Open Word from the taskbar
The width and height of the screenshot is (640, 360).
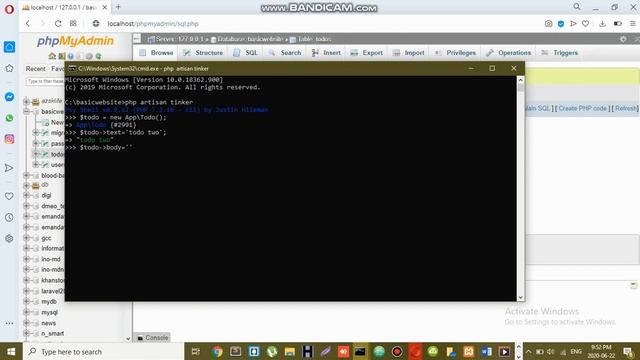point(486,352)
